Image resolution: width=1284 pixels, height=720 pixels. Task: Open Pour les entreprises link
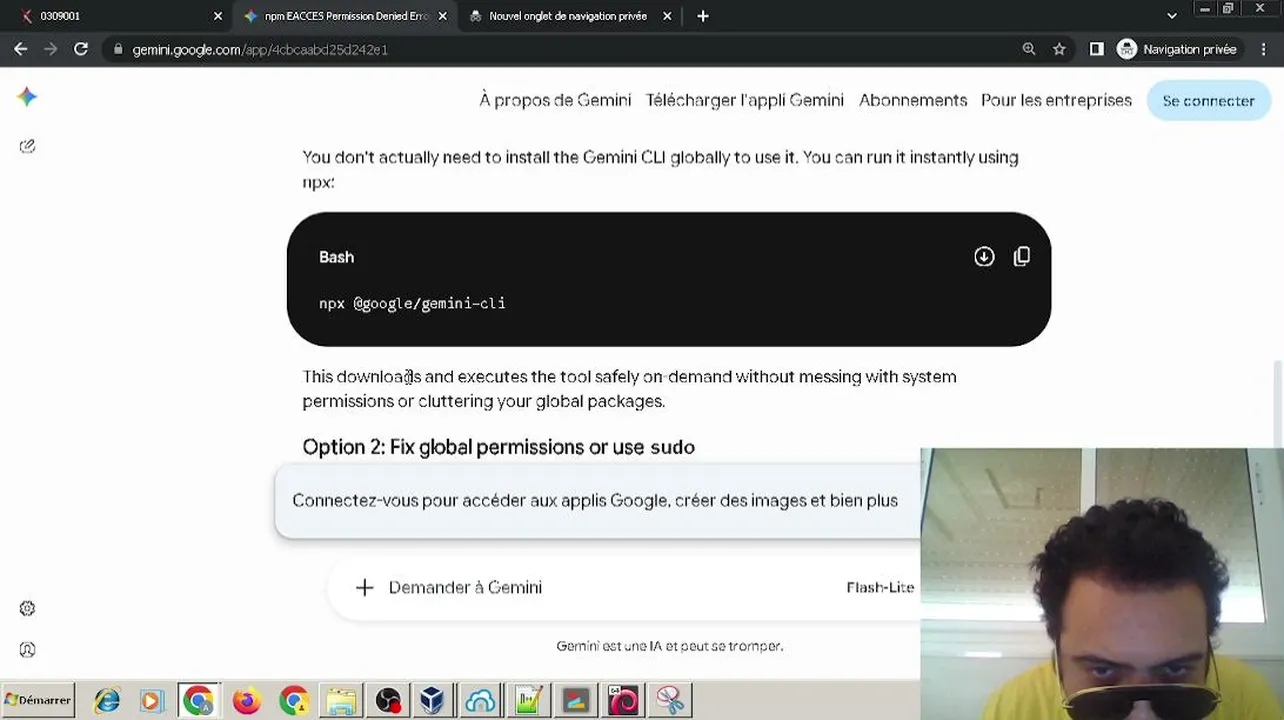(1056, 100)
